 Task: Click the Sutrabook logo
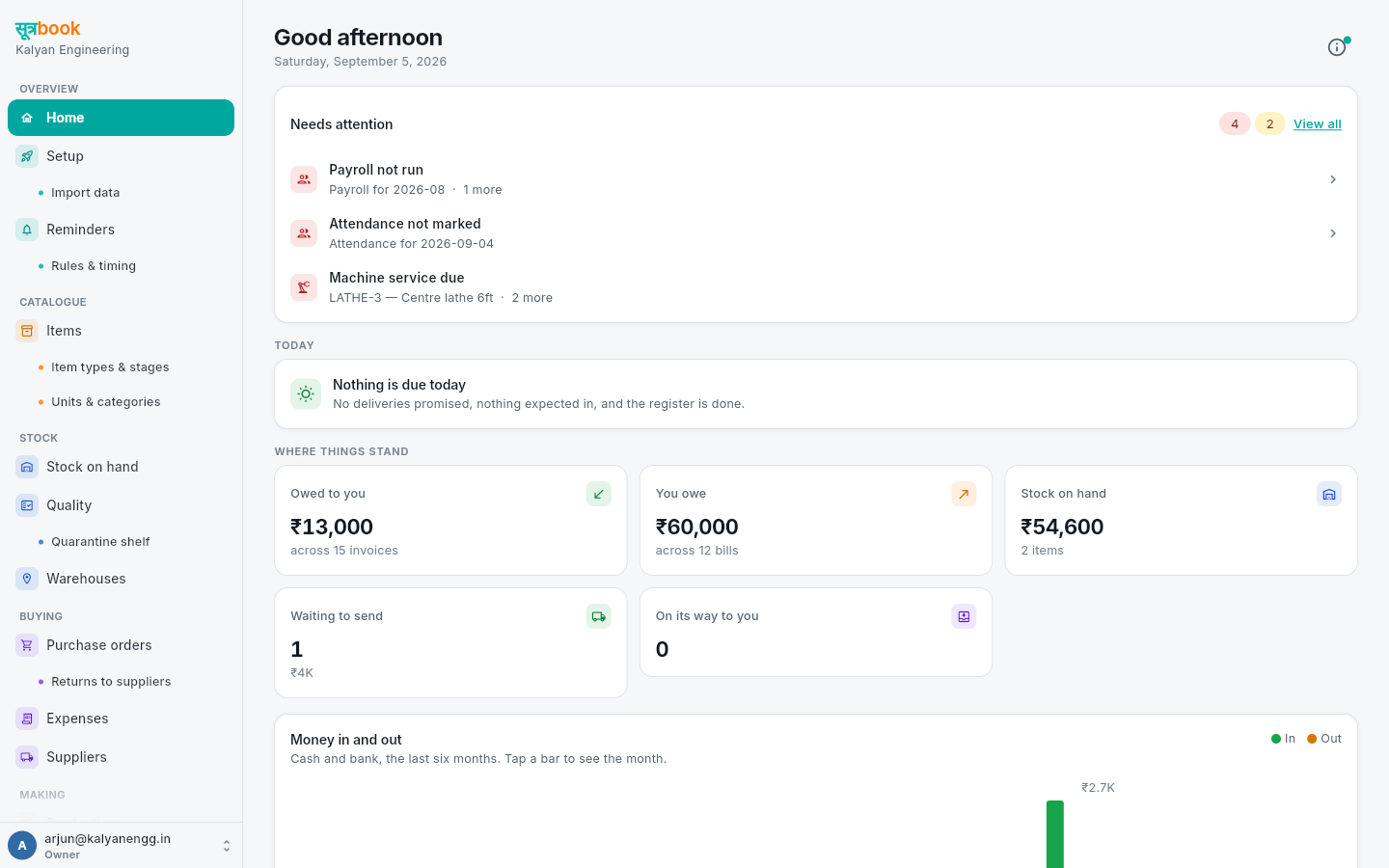click(x=48, y=29)
